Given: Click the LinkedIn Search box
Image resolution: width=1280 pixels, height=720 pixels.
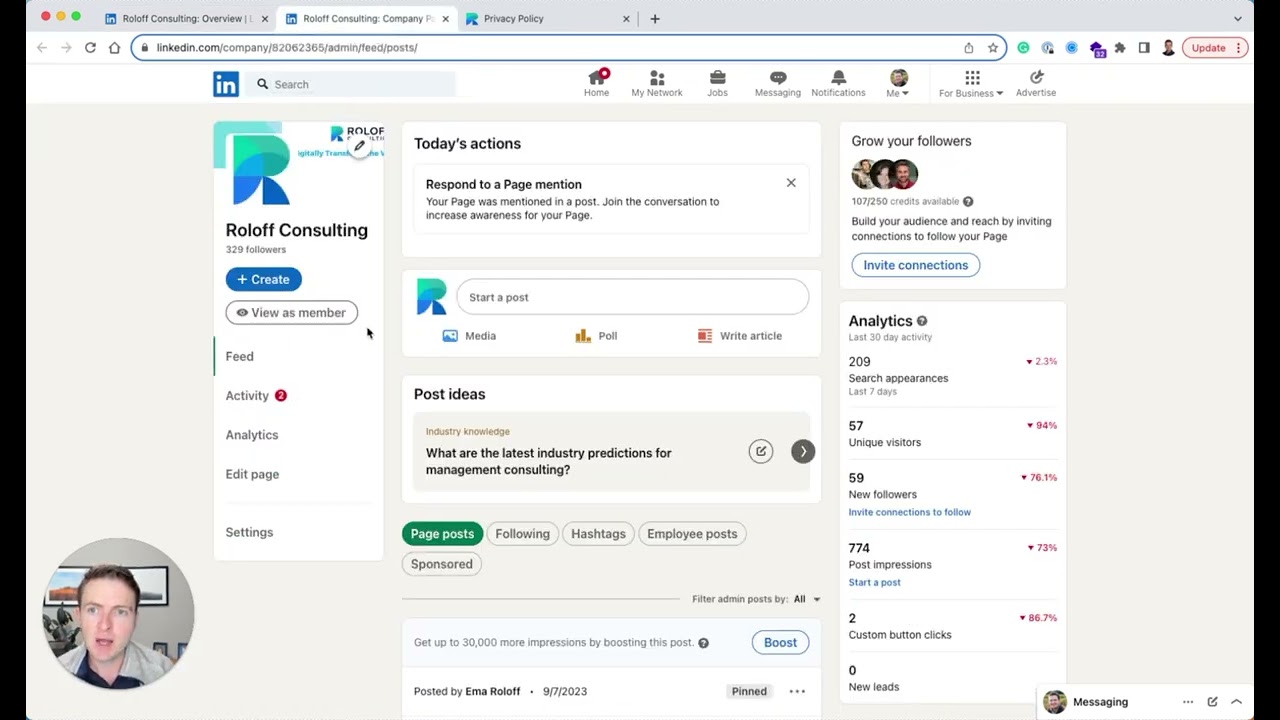Looking at the screenshot, I should coord(350,84).
